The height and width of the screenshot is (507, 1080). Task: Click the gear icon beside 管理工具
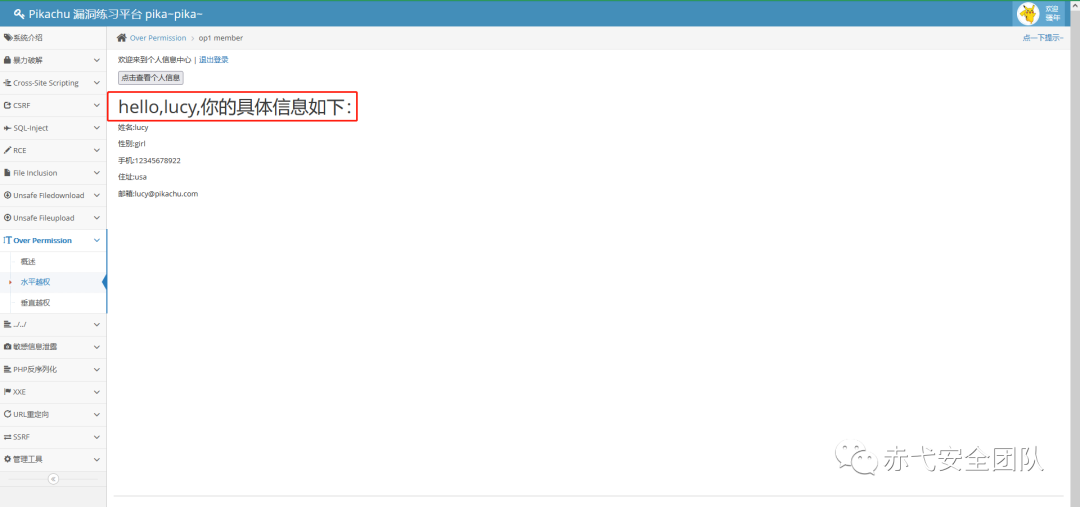click(x=7, y=459)
